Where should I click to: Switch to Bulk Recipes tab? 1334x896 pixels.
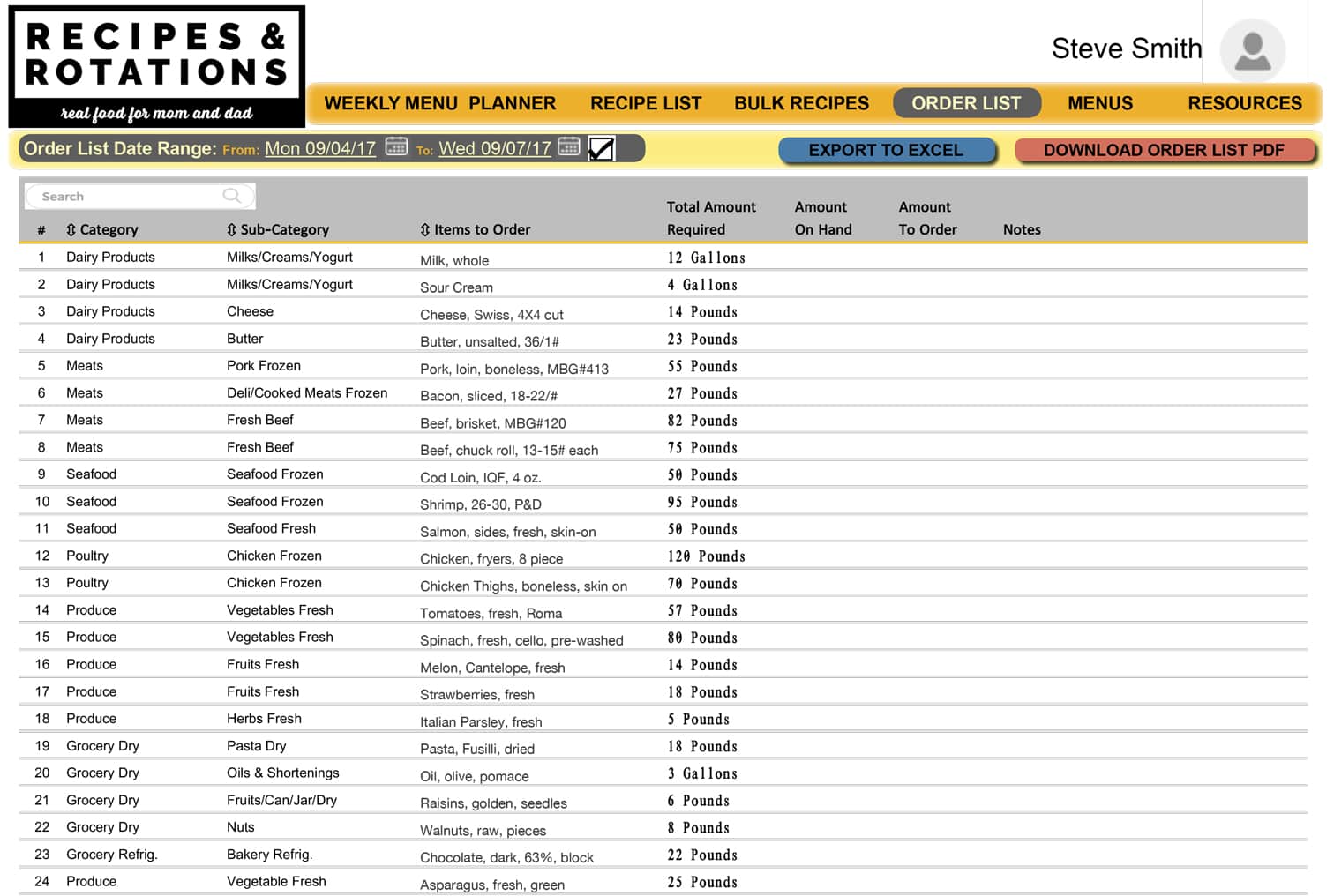[x=801, y=103]
